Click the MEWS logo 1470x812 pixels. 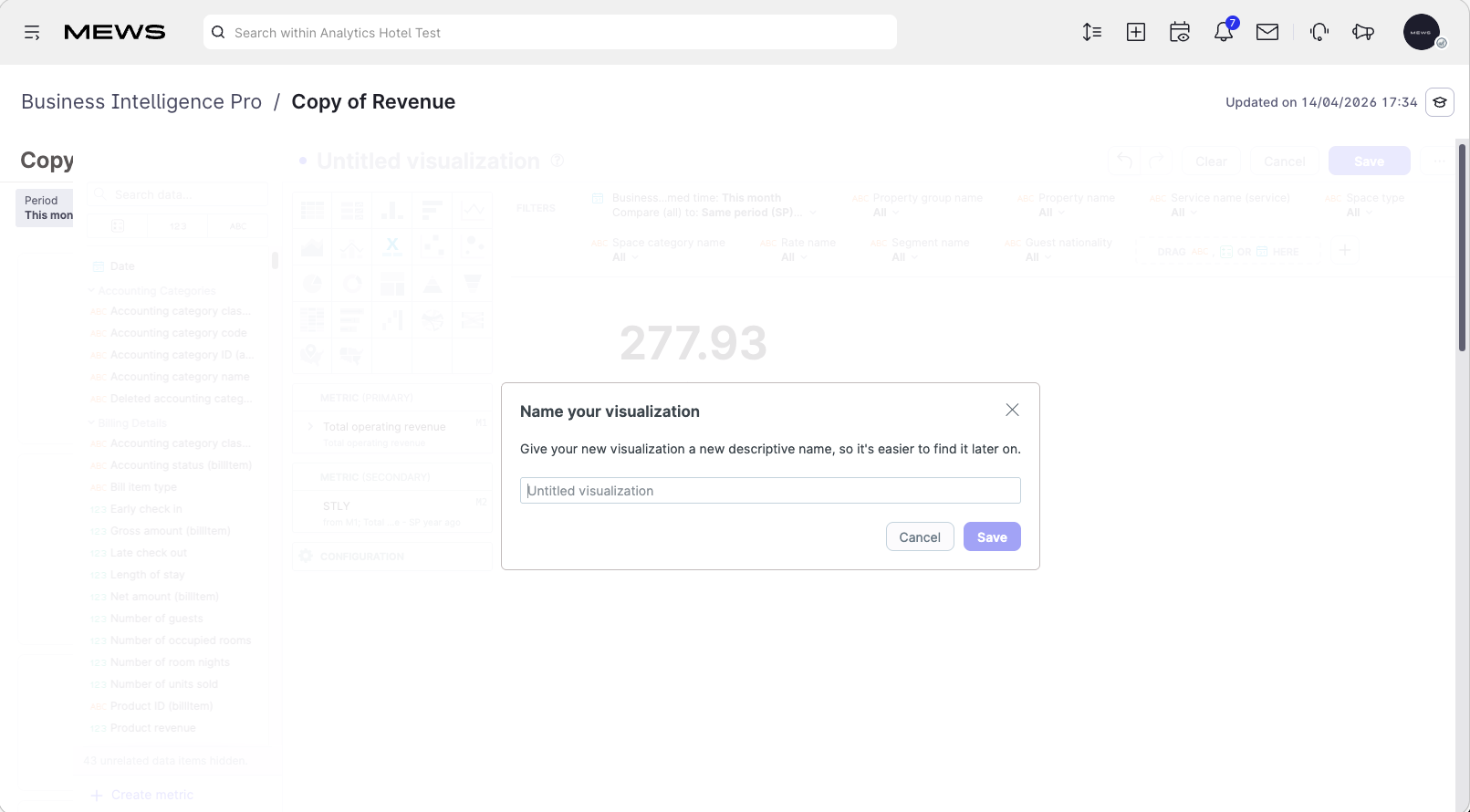click(x=115, y=33)
